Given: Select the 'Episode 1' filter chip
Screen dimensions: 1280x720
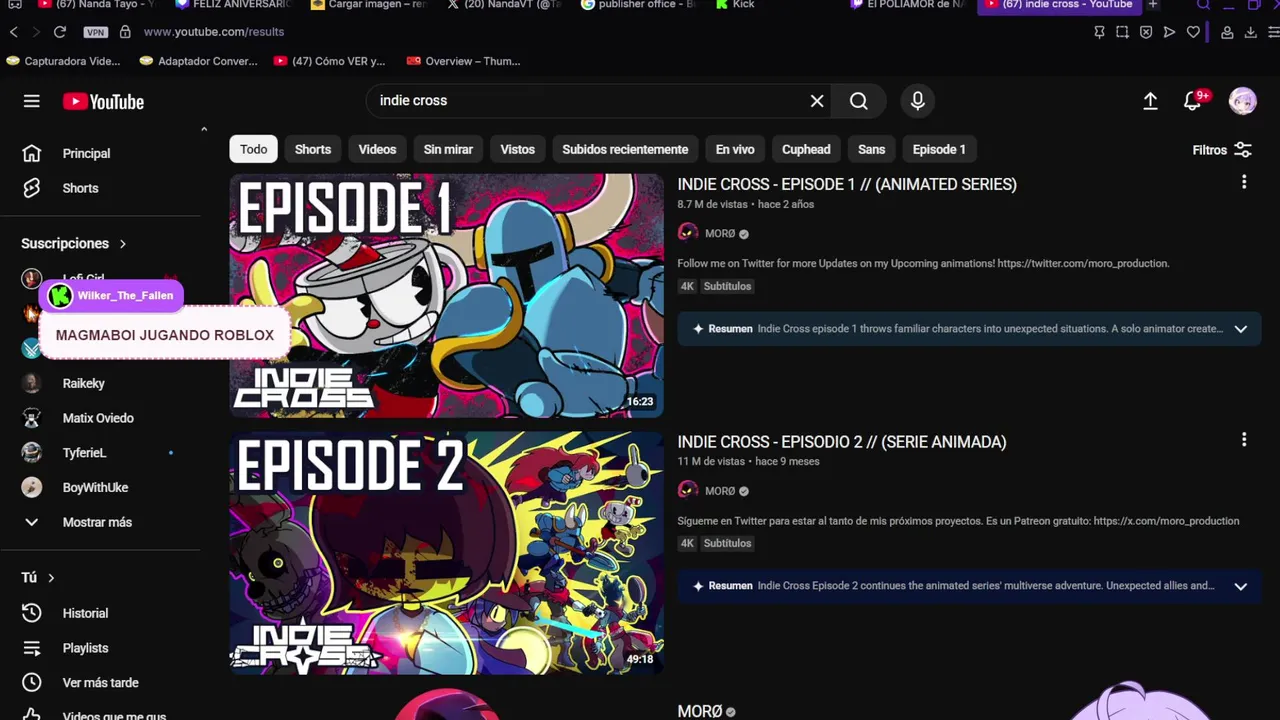Looking at the screenshot, I should click(x=939, y=149).
